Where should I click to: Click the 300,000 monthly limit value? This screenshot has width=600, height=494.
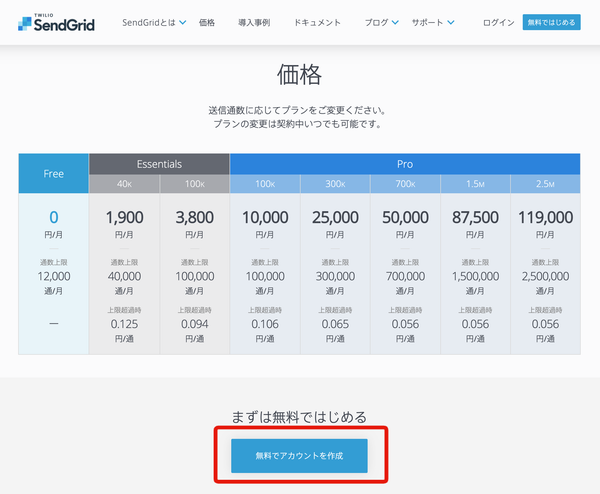pyautogui.click(x=335, y=276)
